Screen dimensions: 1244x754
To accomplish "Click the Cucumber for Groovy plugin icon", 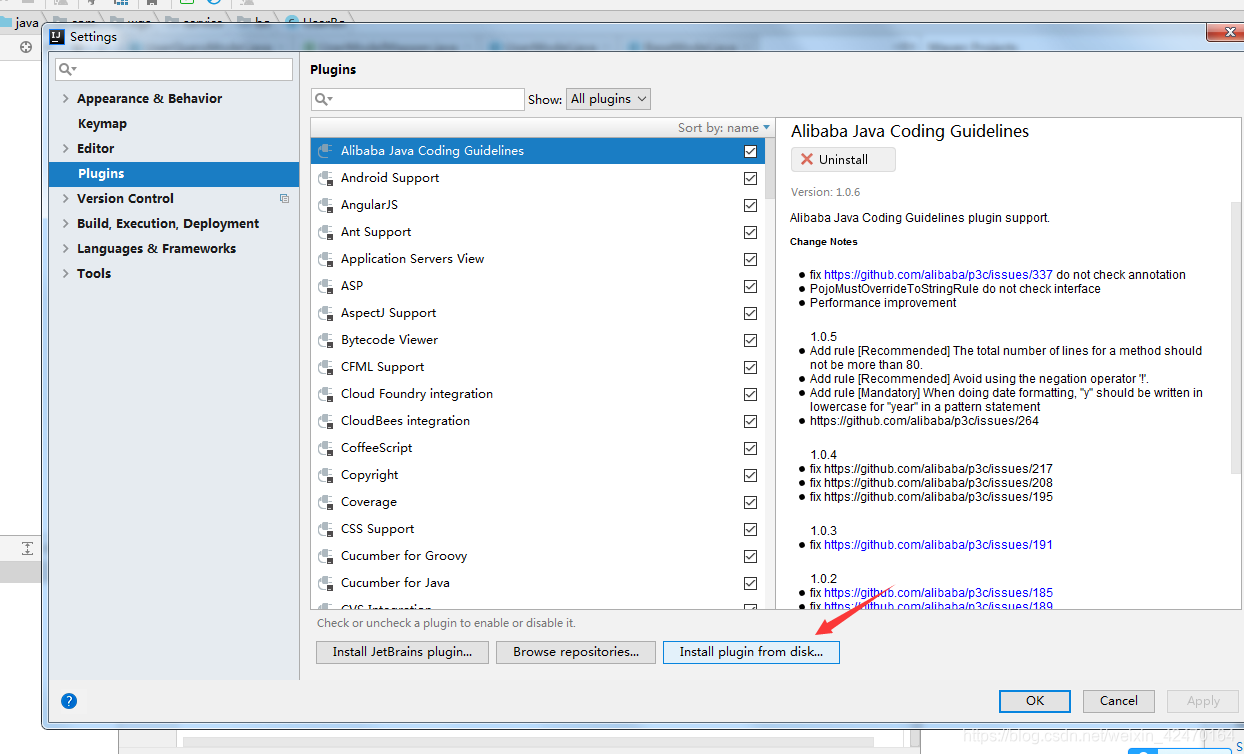I will [x=325, y=556].
